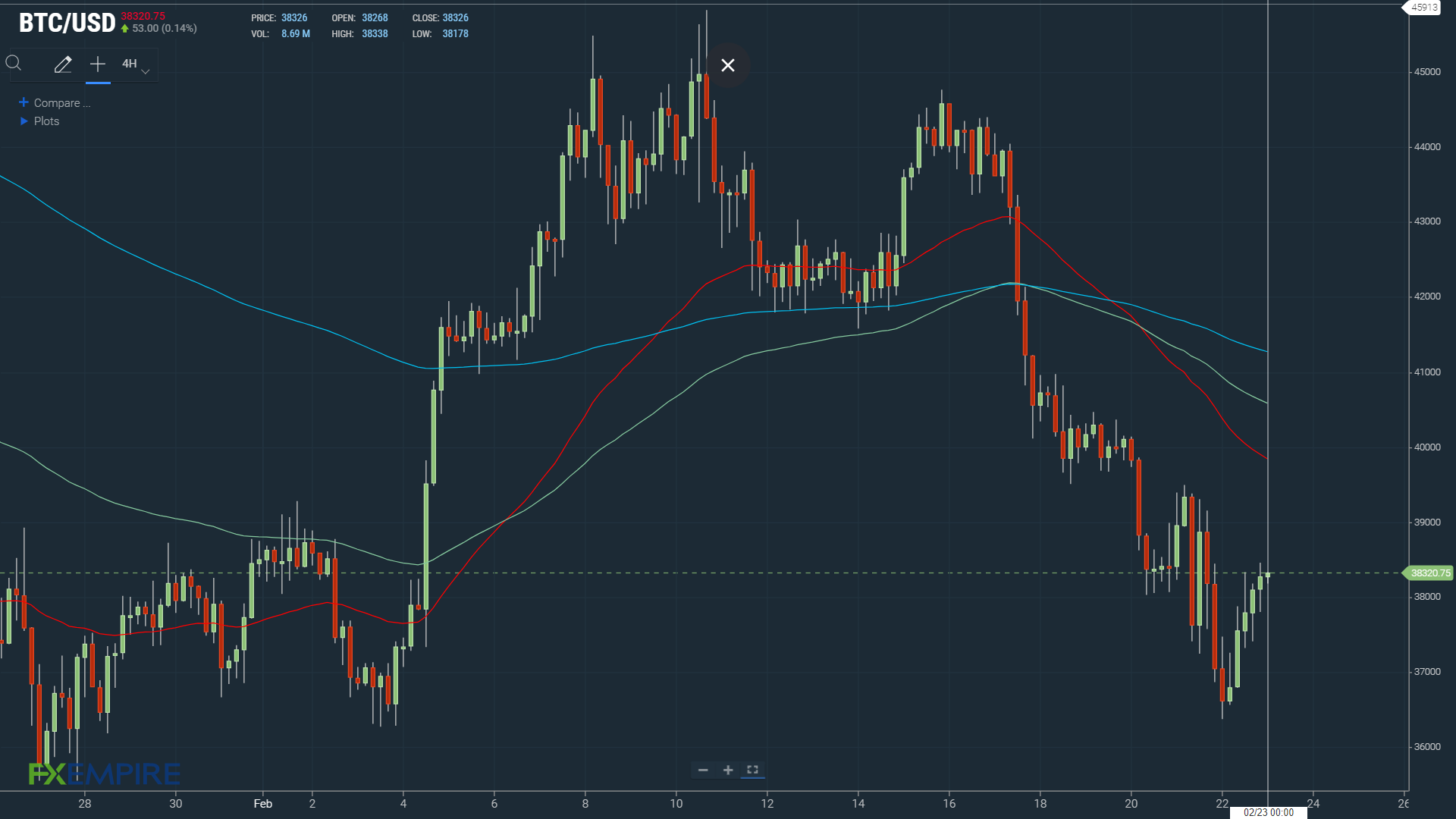The width and height of the screenshot is (1456, 819).
Task: Click the HIGH value 38338
Action: coord(375,34)
